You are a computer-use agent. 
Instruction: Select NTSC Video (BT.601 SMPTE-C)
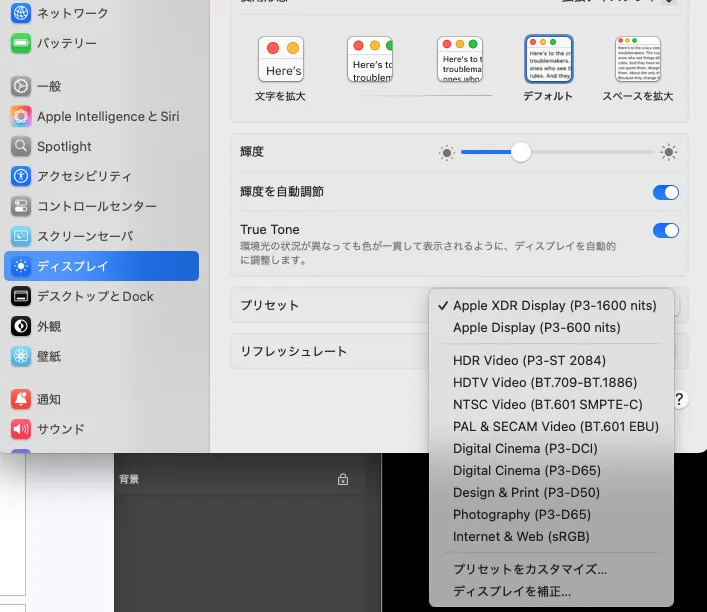[x=551, y=405]
